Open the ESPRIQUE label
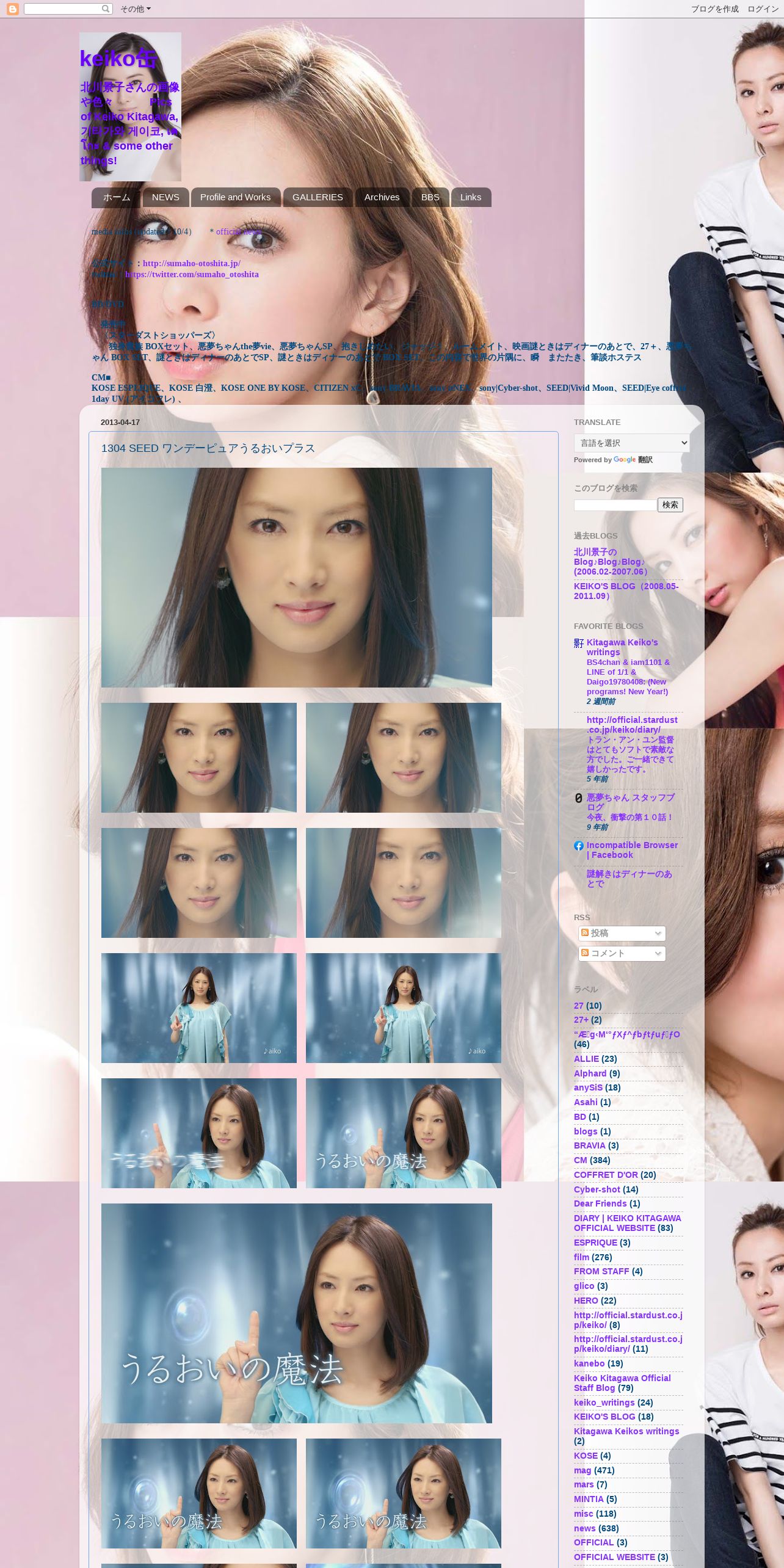 [x=595, y=1243]
